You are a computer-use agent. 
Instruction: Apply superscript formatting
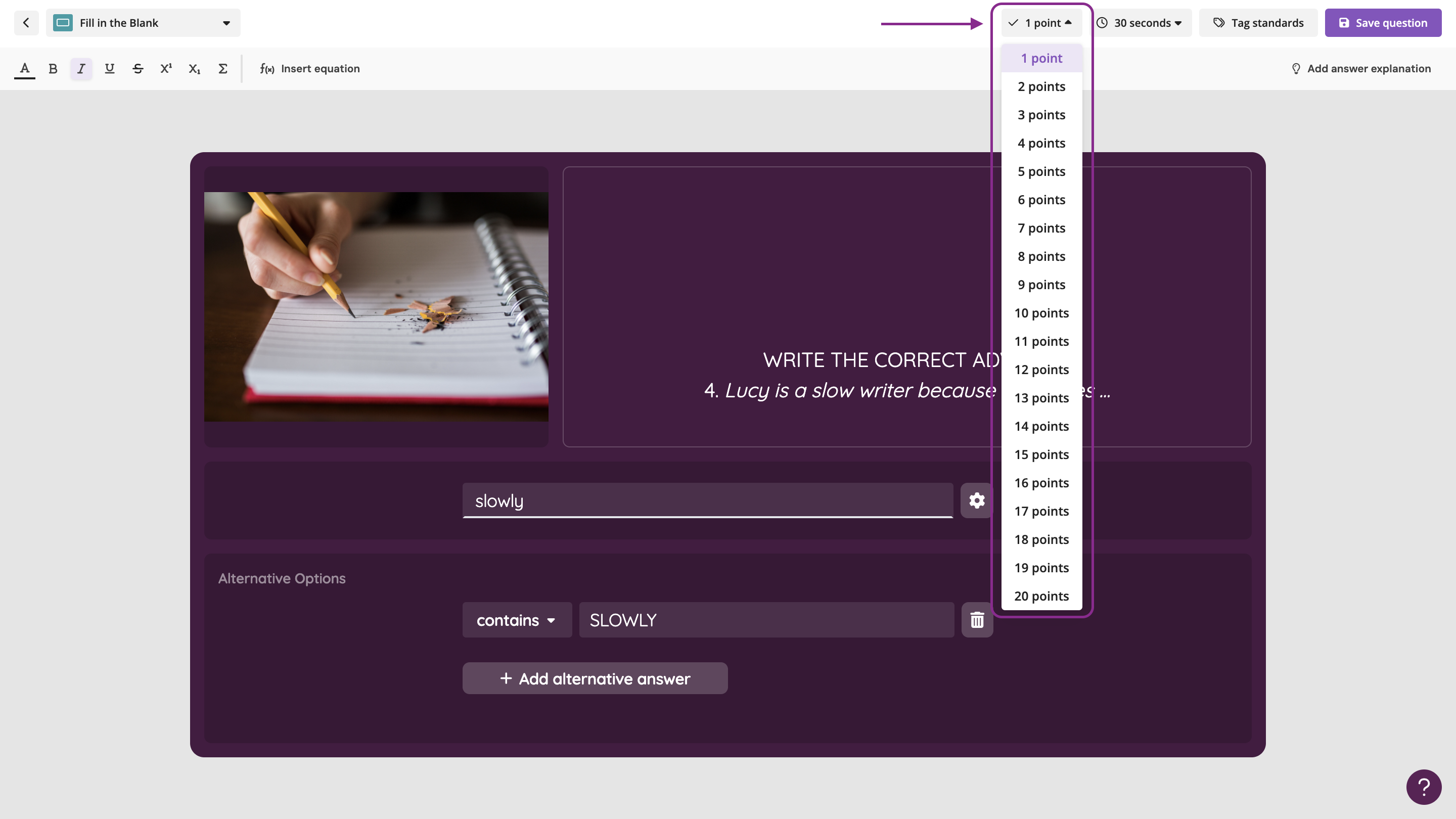click(x=166, y=68)
